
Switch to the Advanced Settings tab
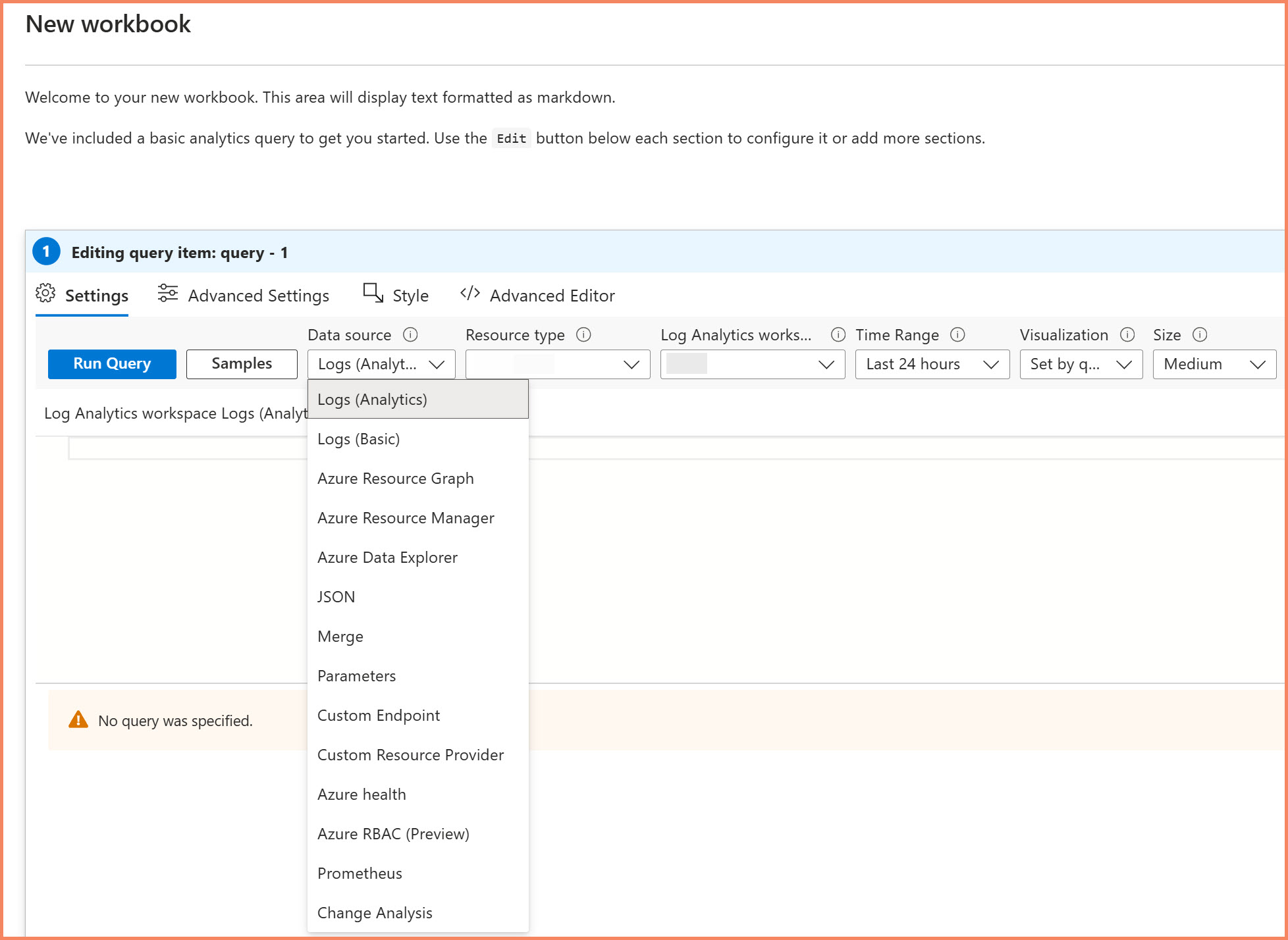click(244, 296)
